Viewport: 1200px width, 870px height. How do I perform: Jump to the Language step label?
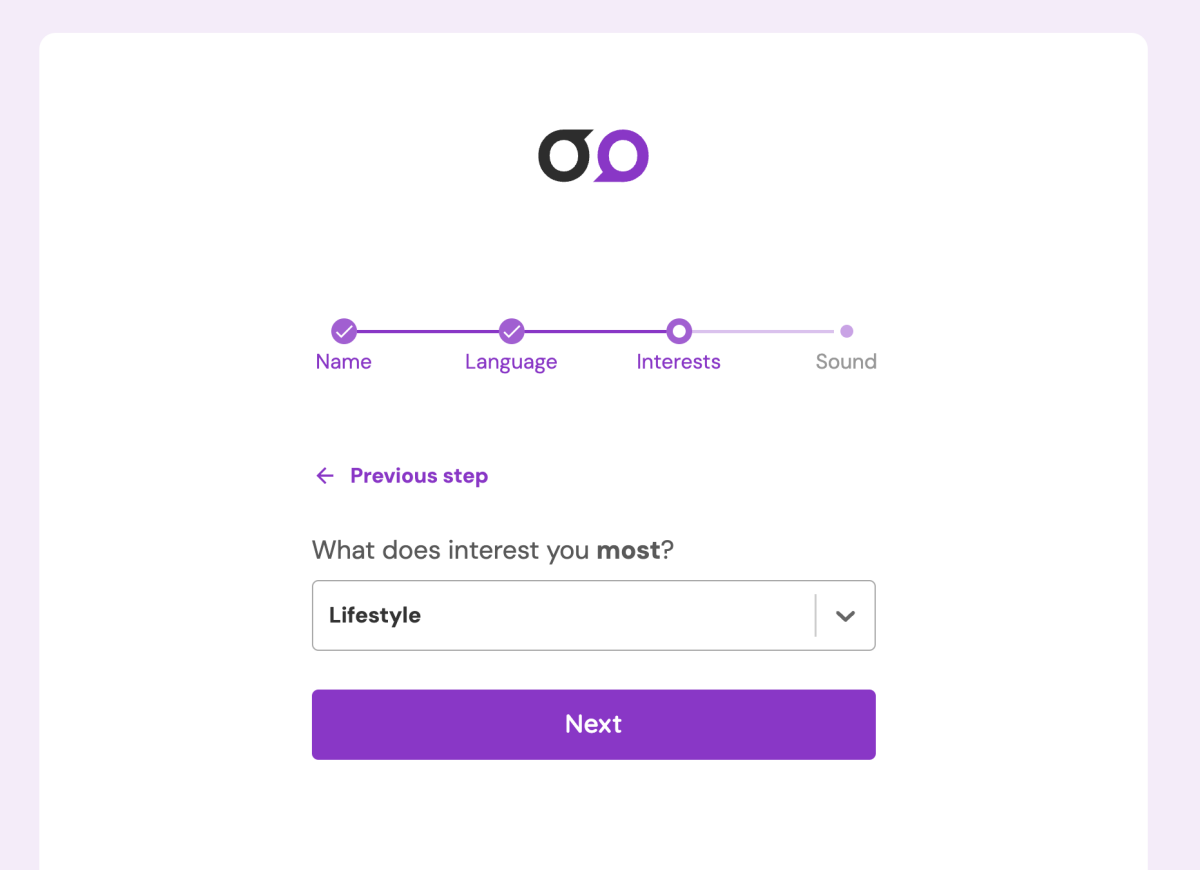pos(511,362)
